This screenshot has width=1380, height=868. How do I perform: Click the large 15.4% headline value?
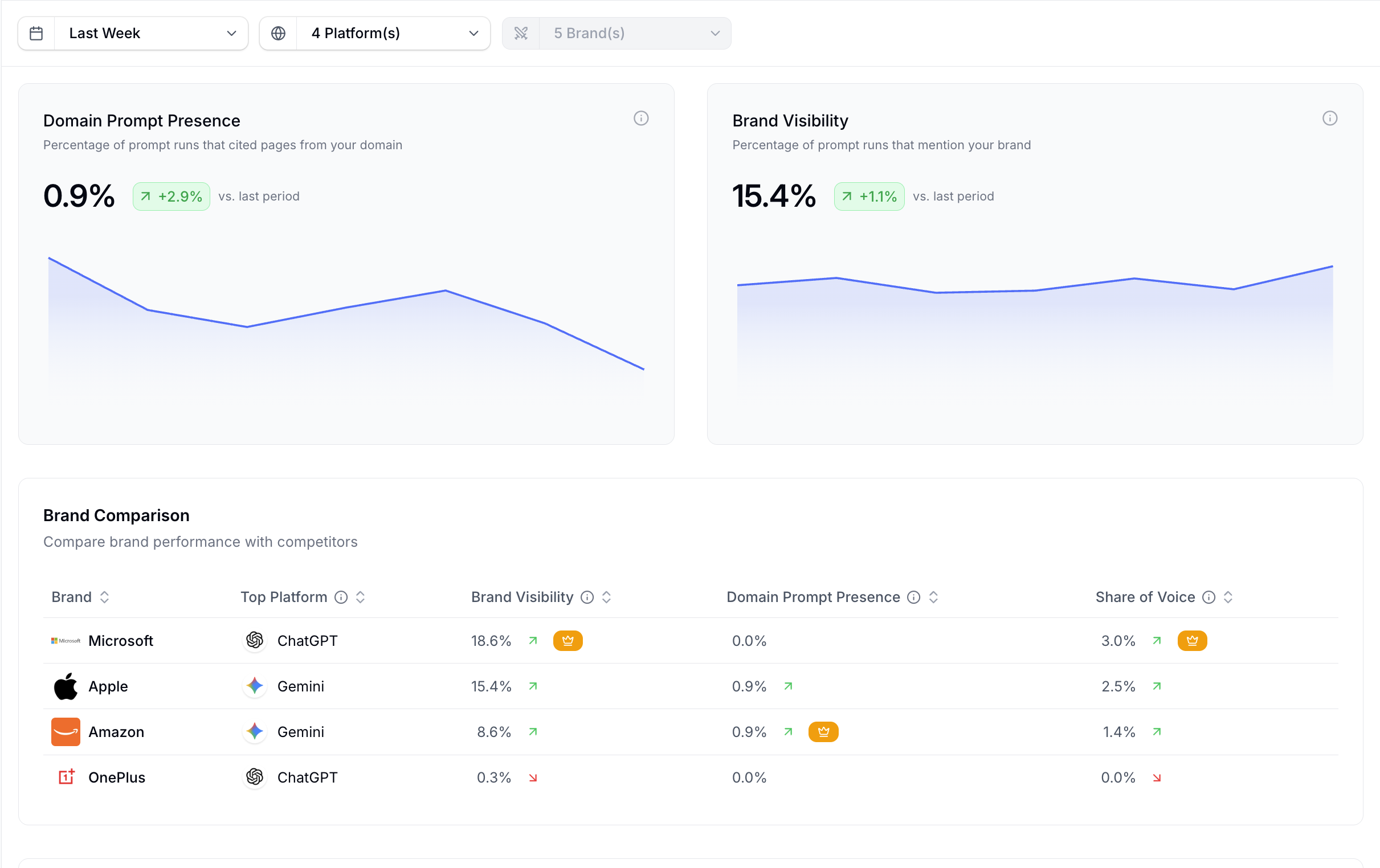click(x=774, y=196)
